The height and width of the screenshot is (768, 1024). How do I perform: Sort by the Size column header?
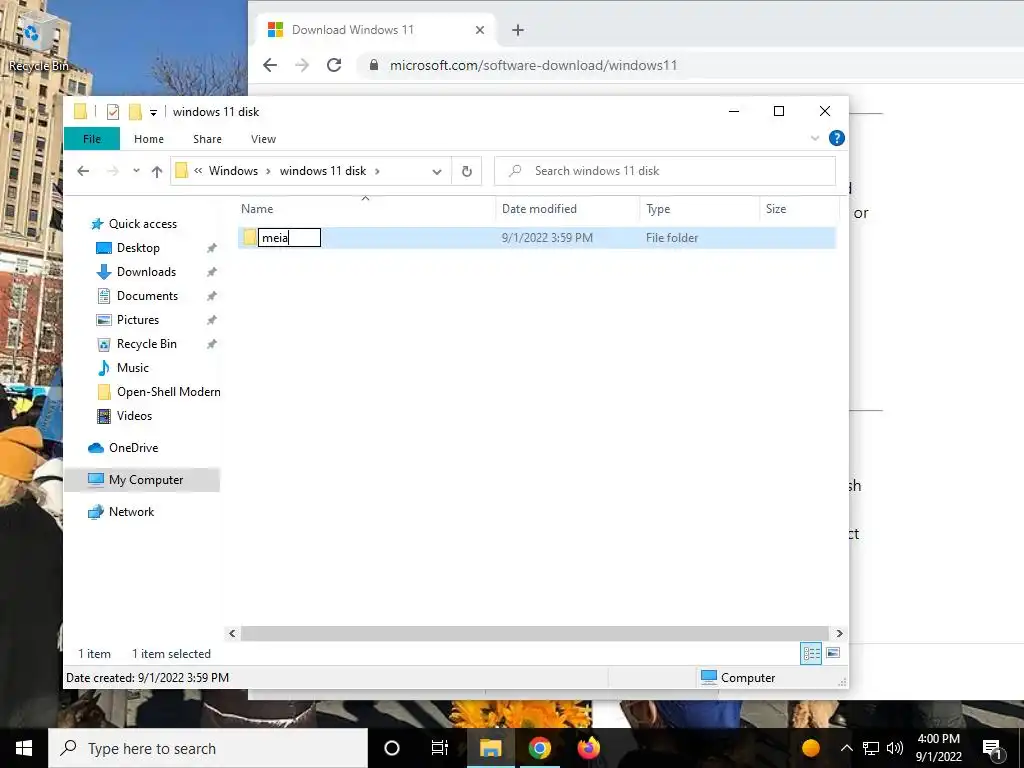(776, 209)
